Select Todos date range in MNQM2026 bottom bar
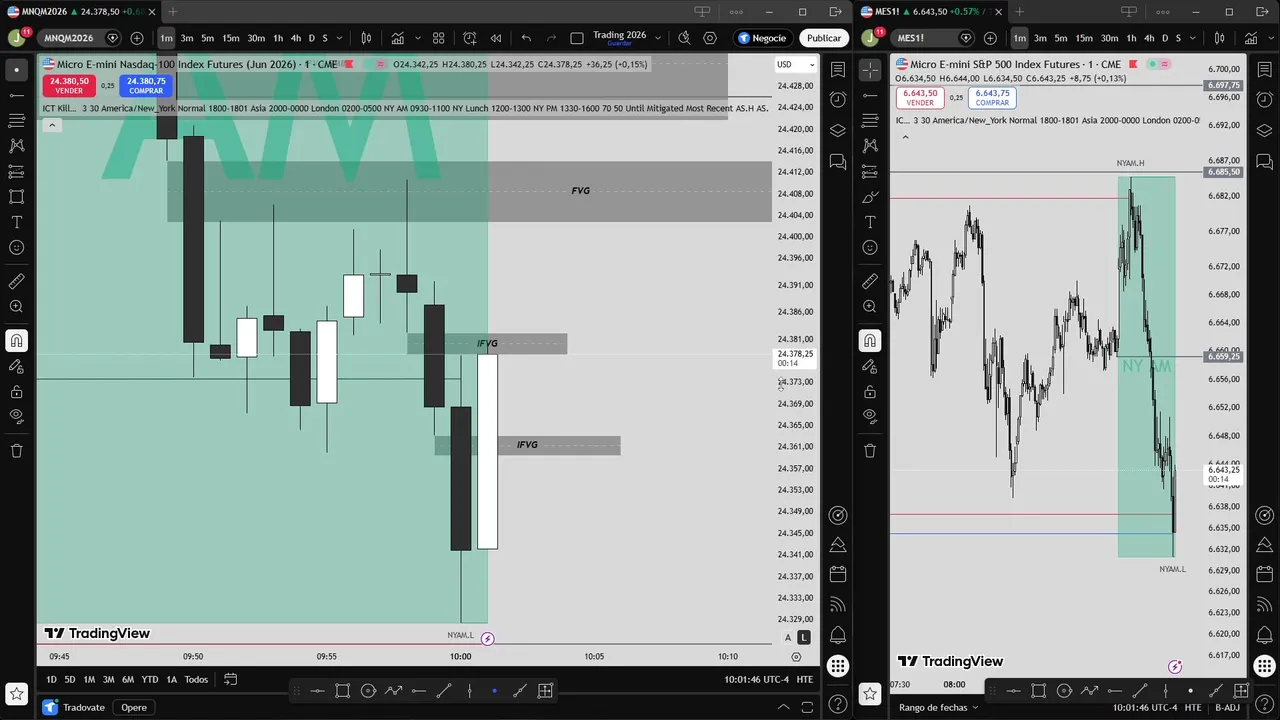The image size is (1280, 720). click(x=196, y=679)
